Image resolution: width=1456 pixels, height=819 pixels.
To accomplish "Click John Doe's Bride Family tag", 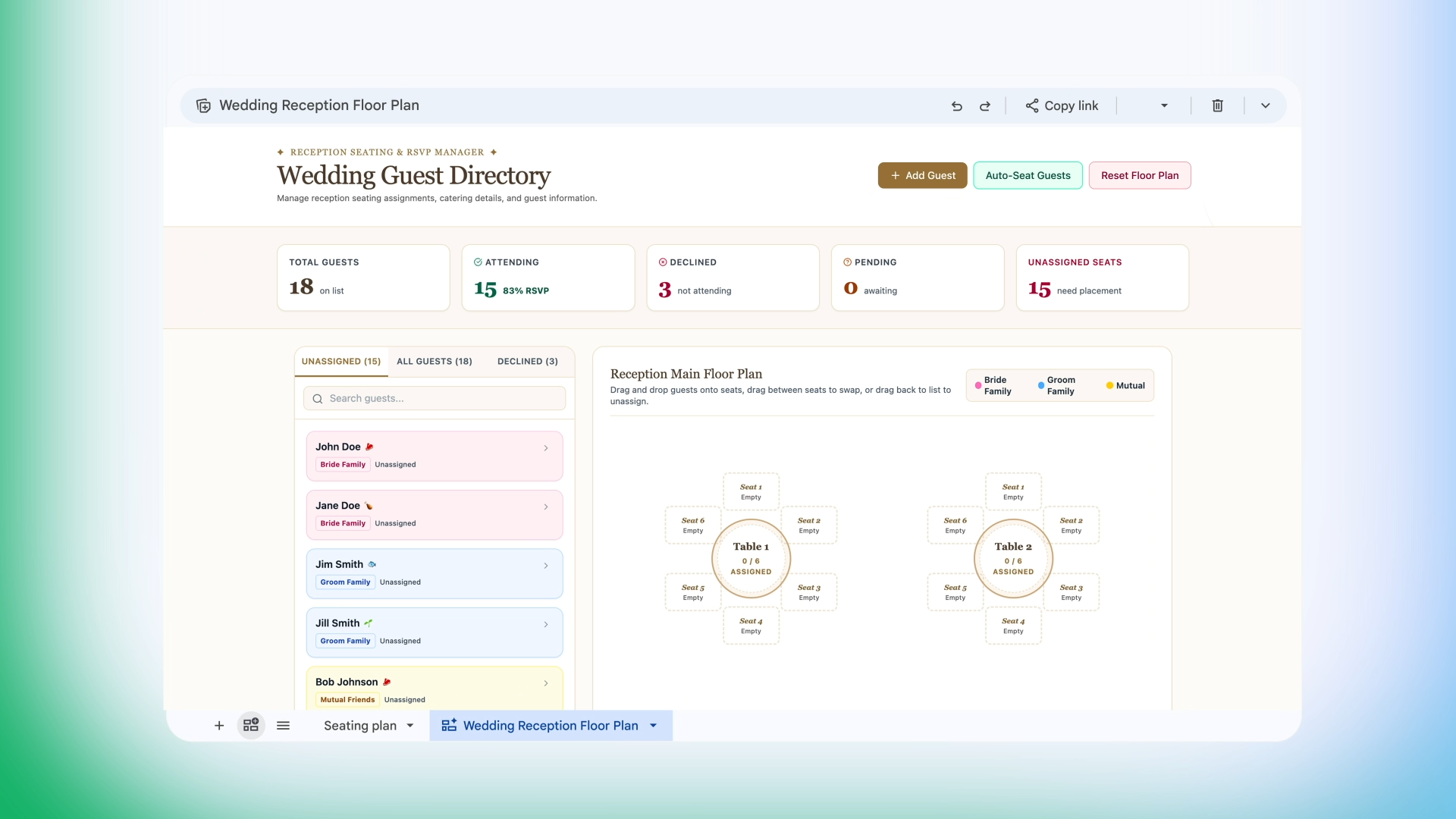I will 343,465.
